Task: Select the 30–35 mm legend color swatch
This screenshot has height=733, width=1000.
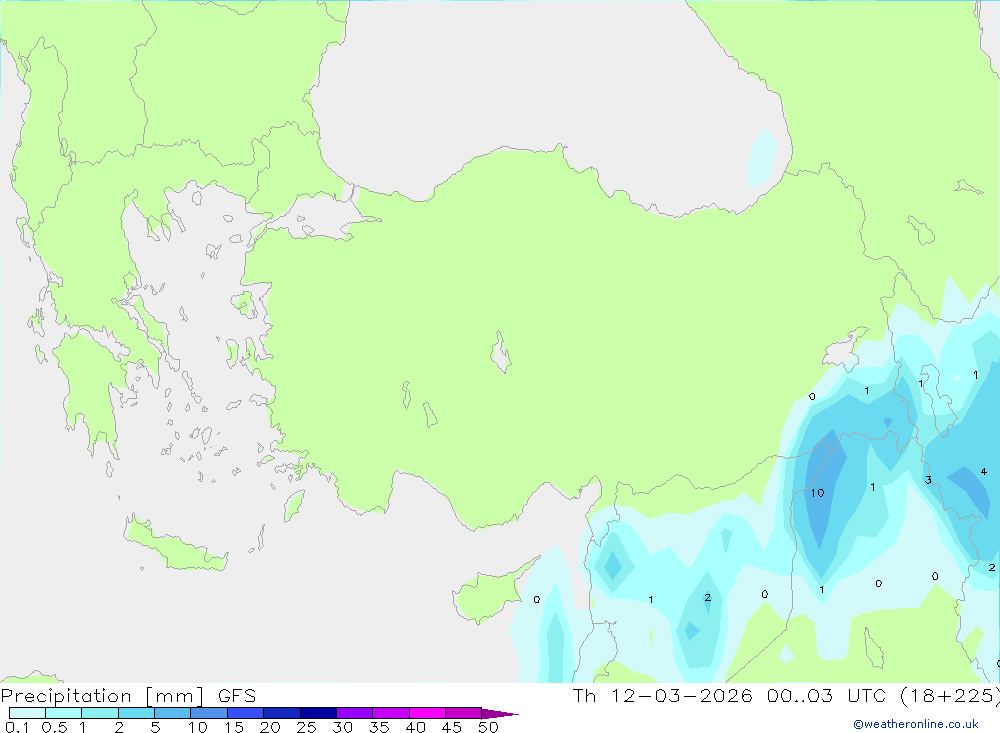Action: pyautogui.click(x=354, y=713)
